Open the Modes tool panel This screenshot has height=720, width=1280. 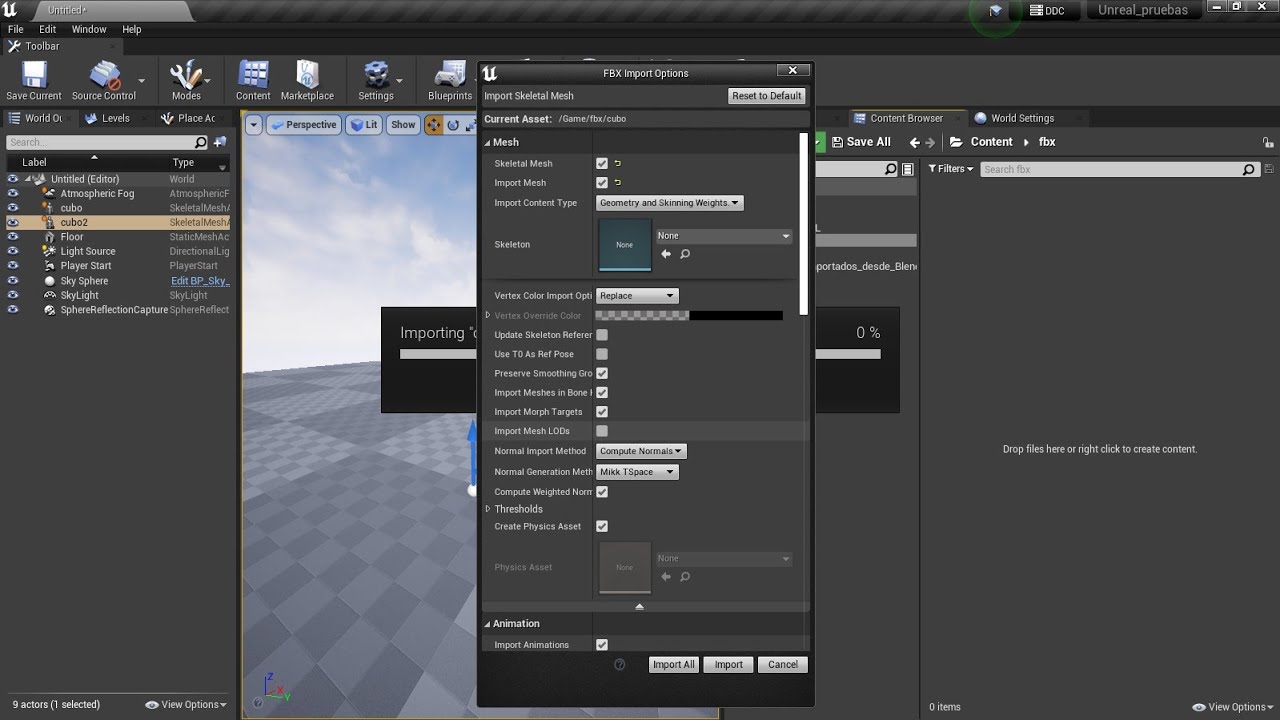point(186,80)
